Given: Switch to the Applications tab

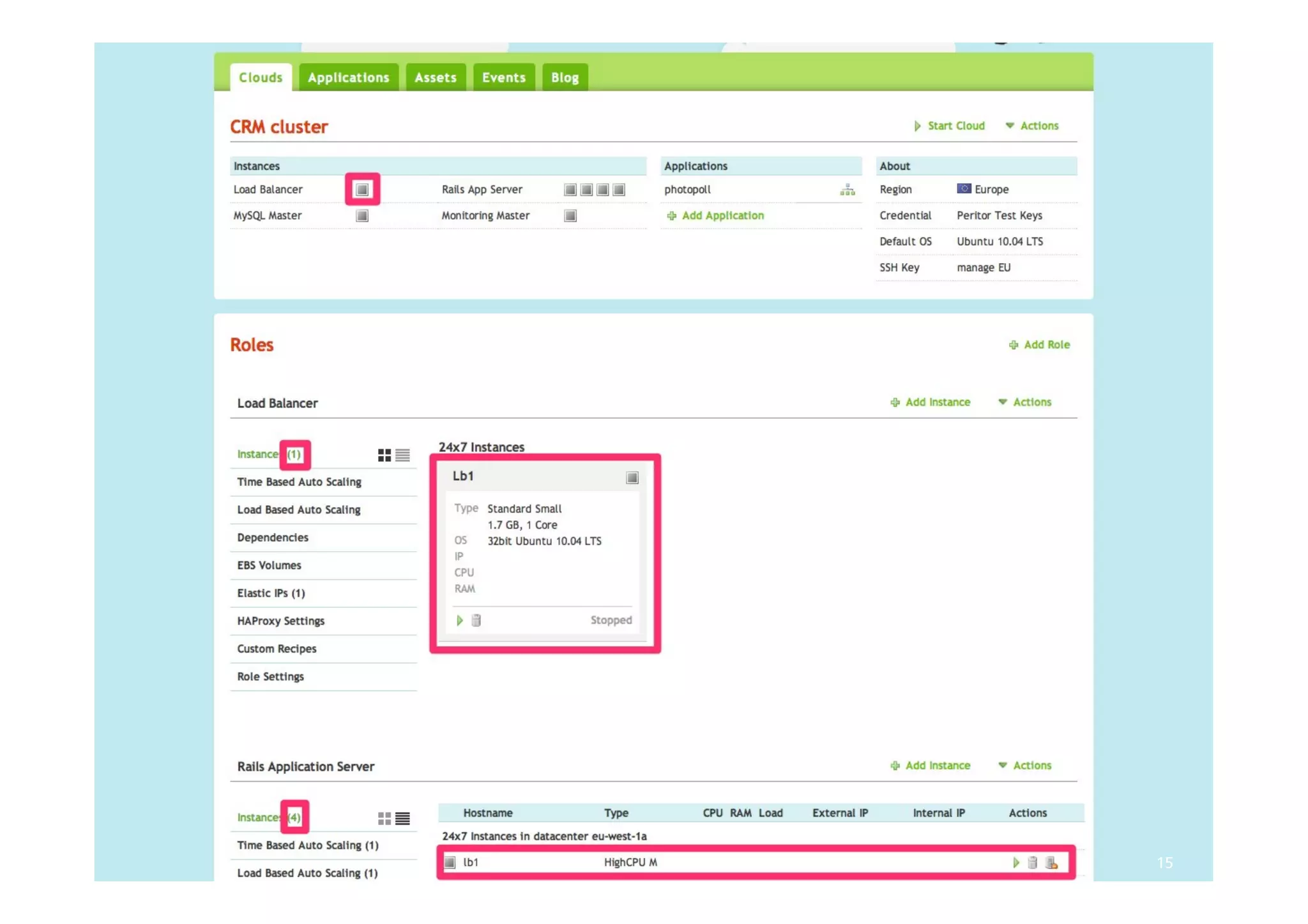Looking at the screenshot, I should point(348,78).
